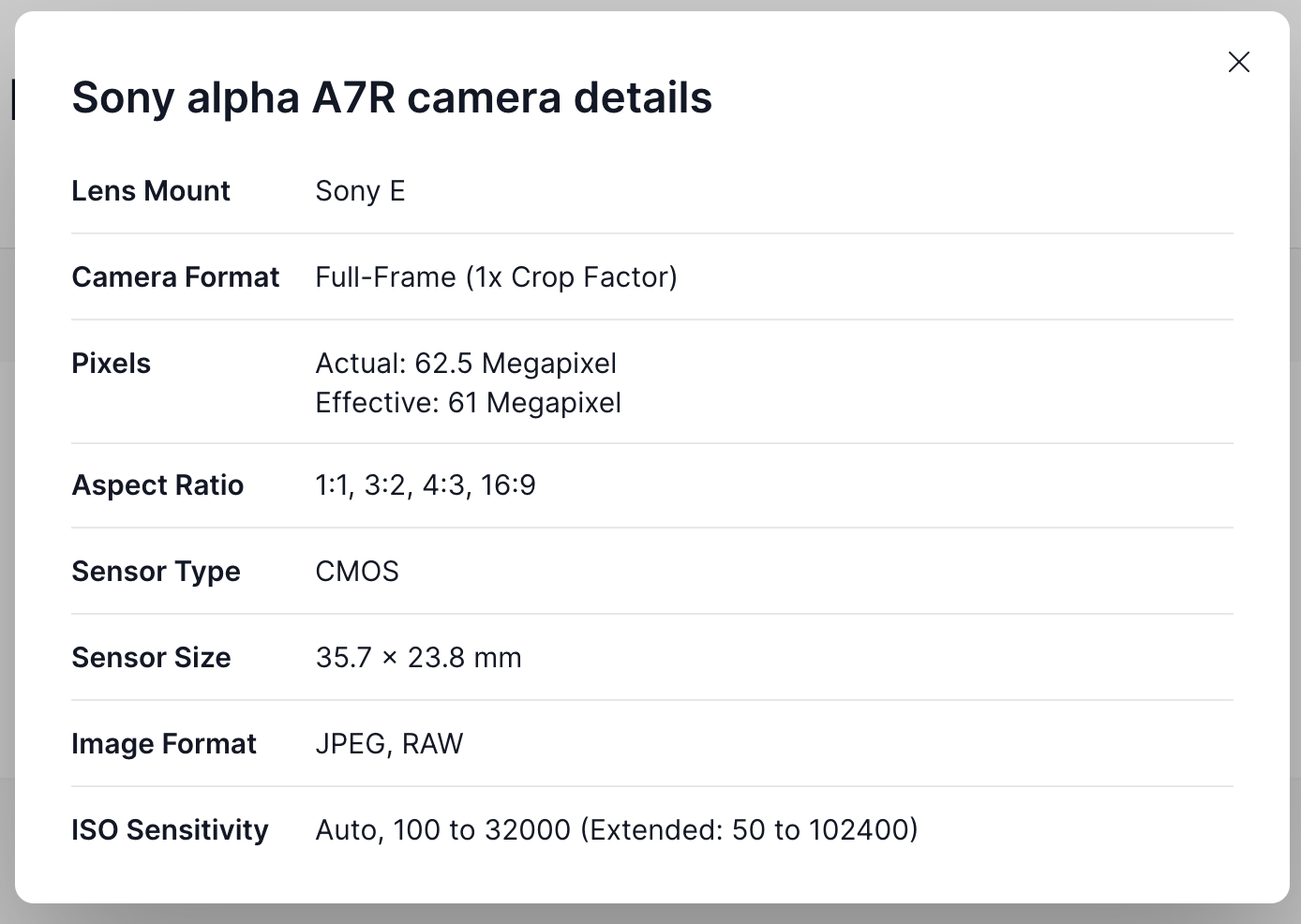
Task: Click the Sony alpha A7R camera details heading
Action: click(392, 97)
